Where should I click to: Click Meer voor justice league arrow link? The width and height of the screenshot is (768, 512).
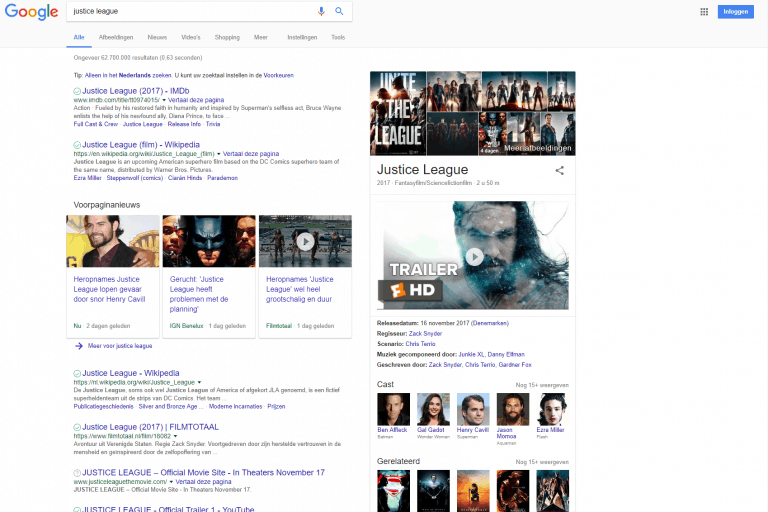tap(113, 346)
